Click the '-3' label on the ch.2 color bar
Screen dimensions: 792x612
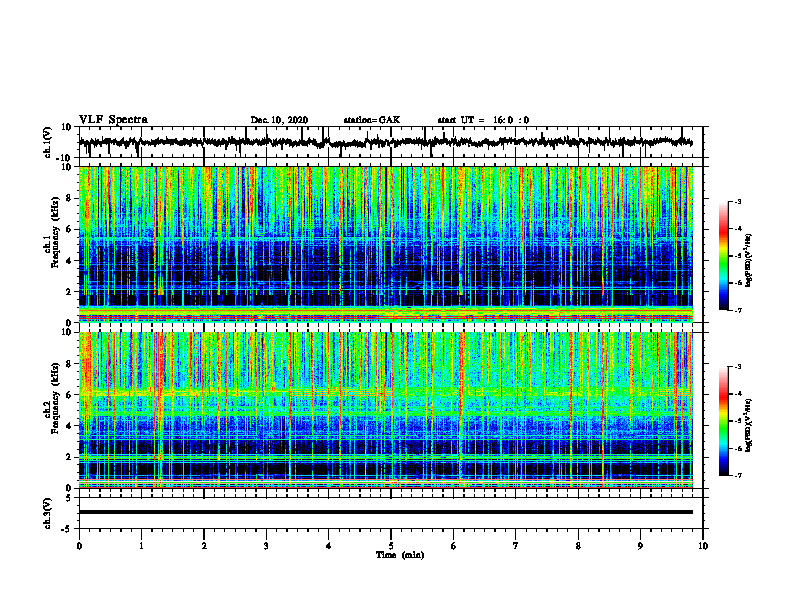tap(737, 367)
